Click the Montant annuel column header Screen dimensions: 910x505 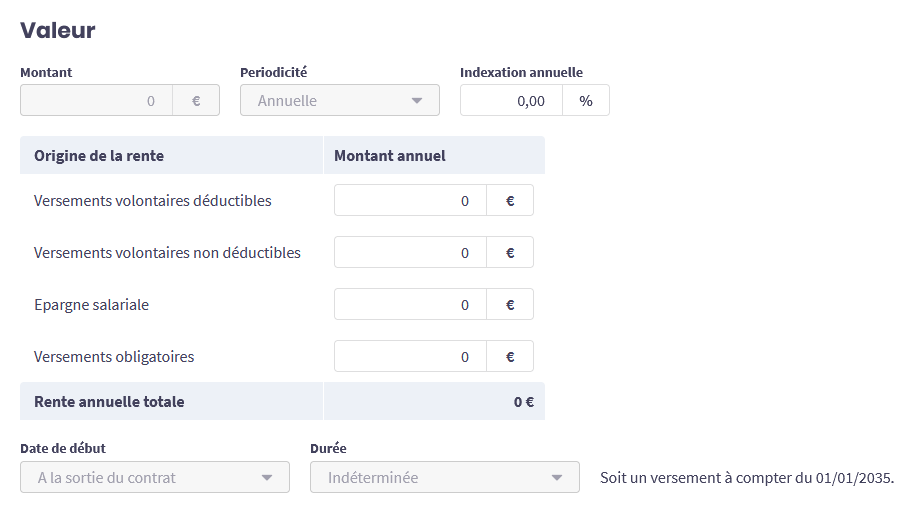[390, 155]
